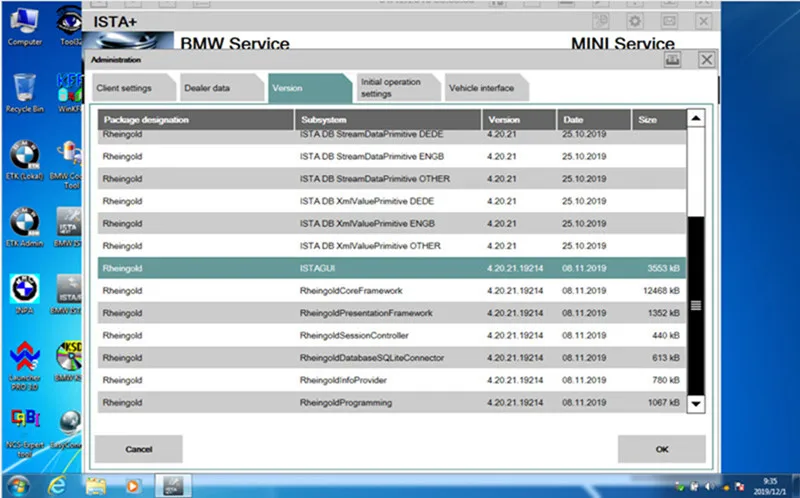Launch Internet Explorer from the taskbar

tap(57, 484)
